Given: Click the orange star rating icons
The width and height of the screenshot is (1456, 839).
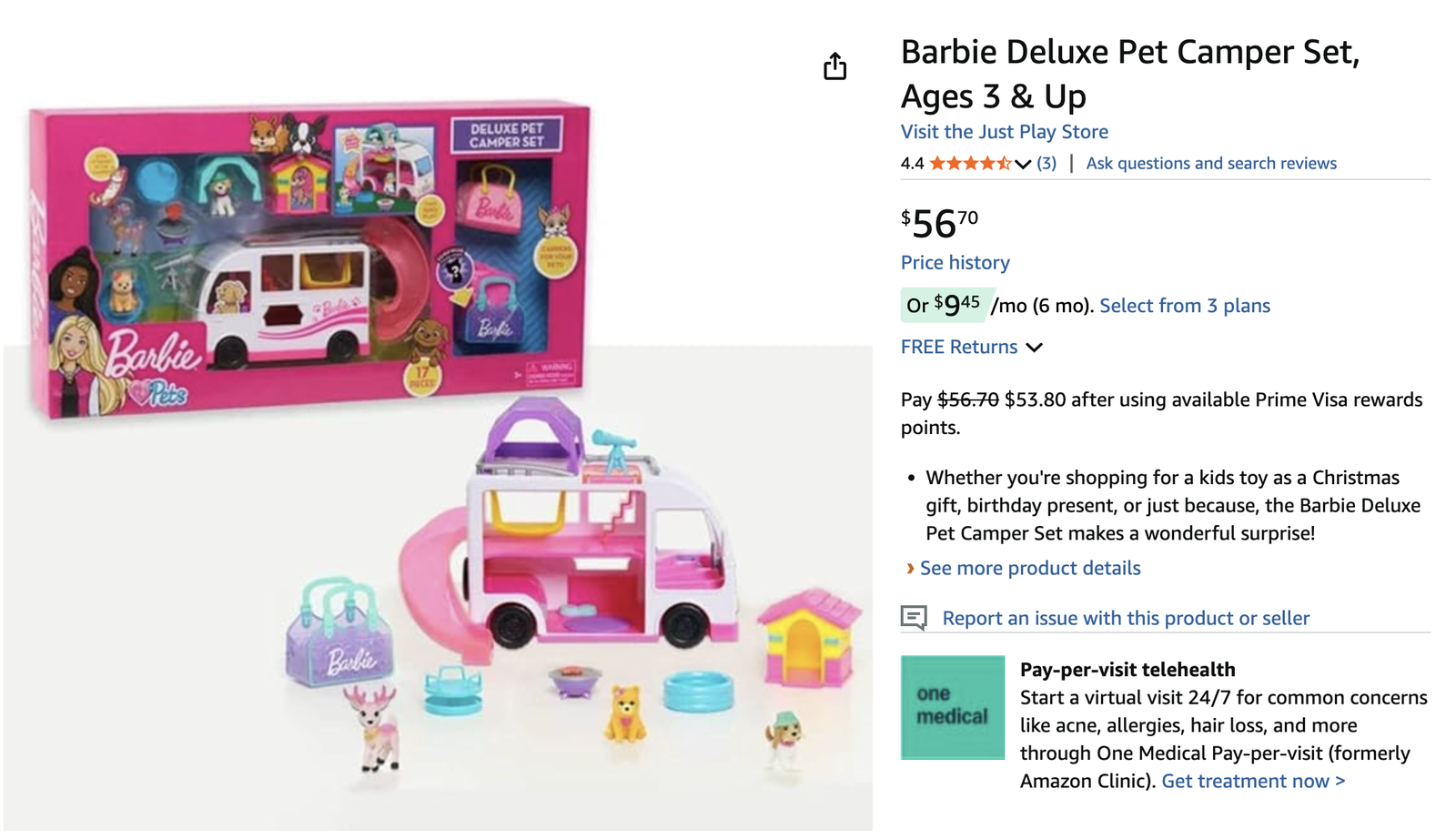Looking at the screenshot, I should (x=970, y=164).
